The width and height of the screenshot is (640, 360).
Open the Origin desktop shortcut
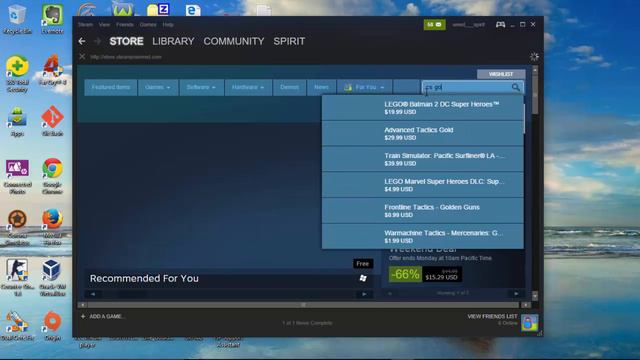pyautogui.click(x=52, y=326)
